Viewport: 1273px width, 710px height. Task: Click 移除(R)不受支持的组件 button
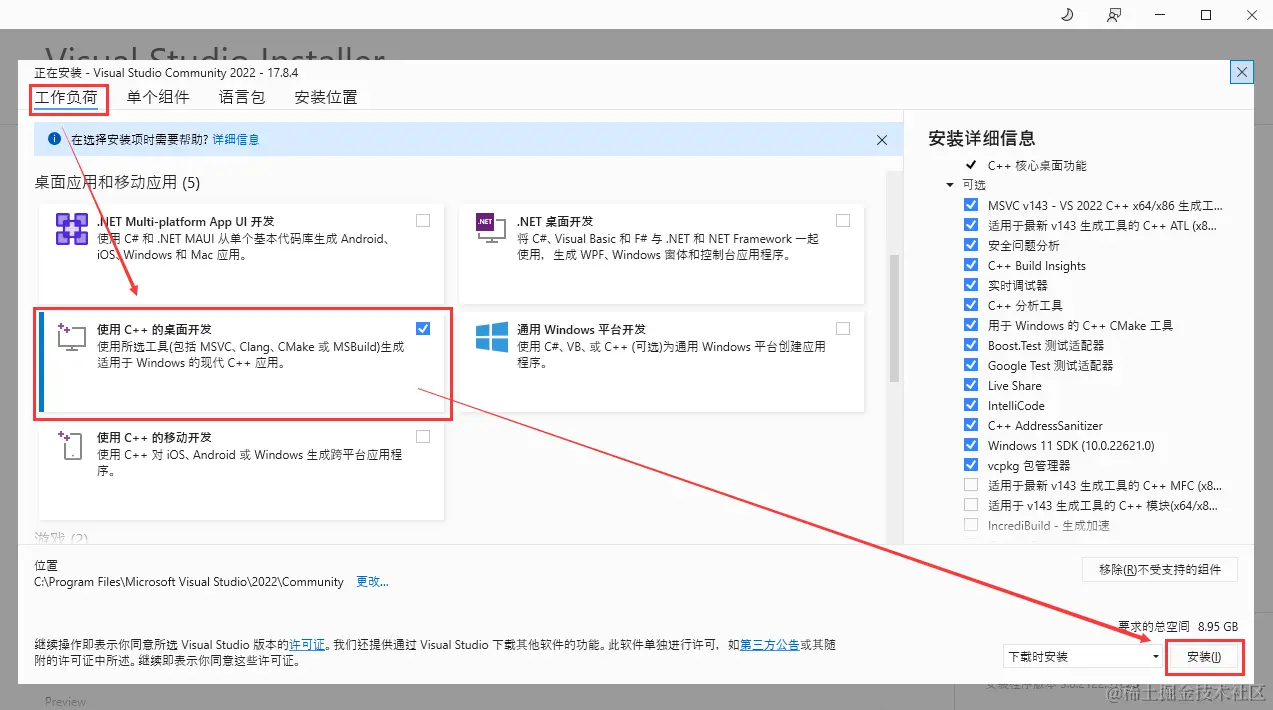click(x=1160, y=569)
